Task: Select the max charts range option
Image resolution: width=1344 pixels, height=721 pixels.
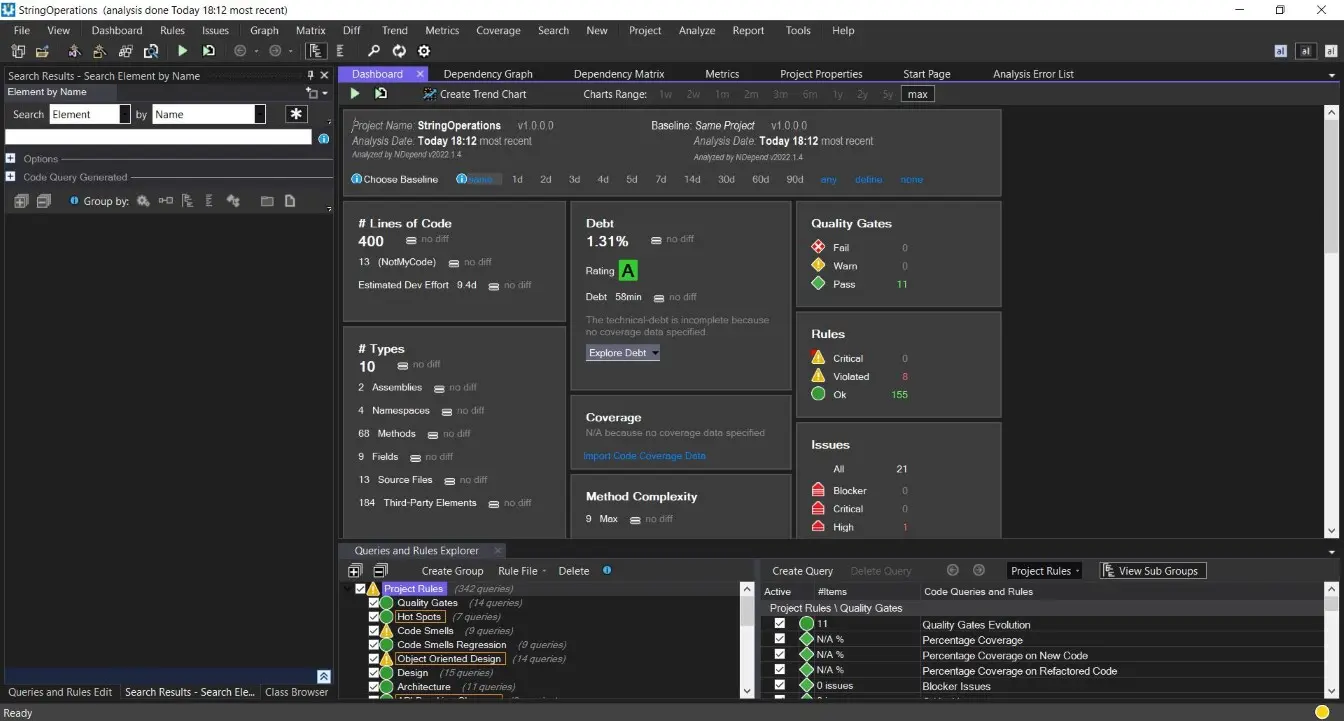Action: pyautogui.click(x=917, y=94)
